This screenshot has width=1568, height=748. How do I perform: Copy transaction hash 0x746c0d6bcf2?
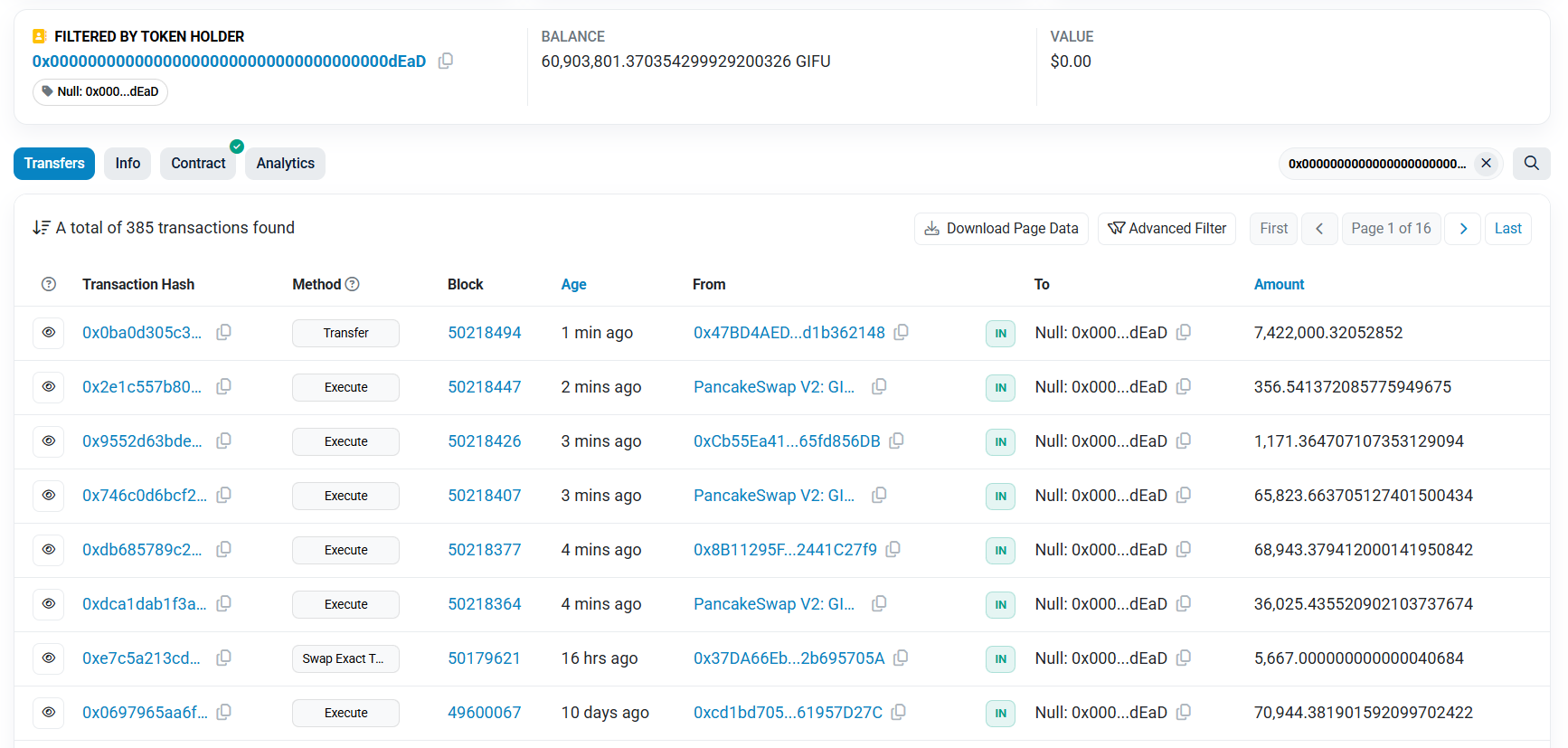tap(223, 496)
